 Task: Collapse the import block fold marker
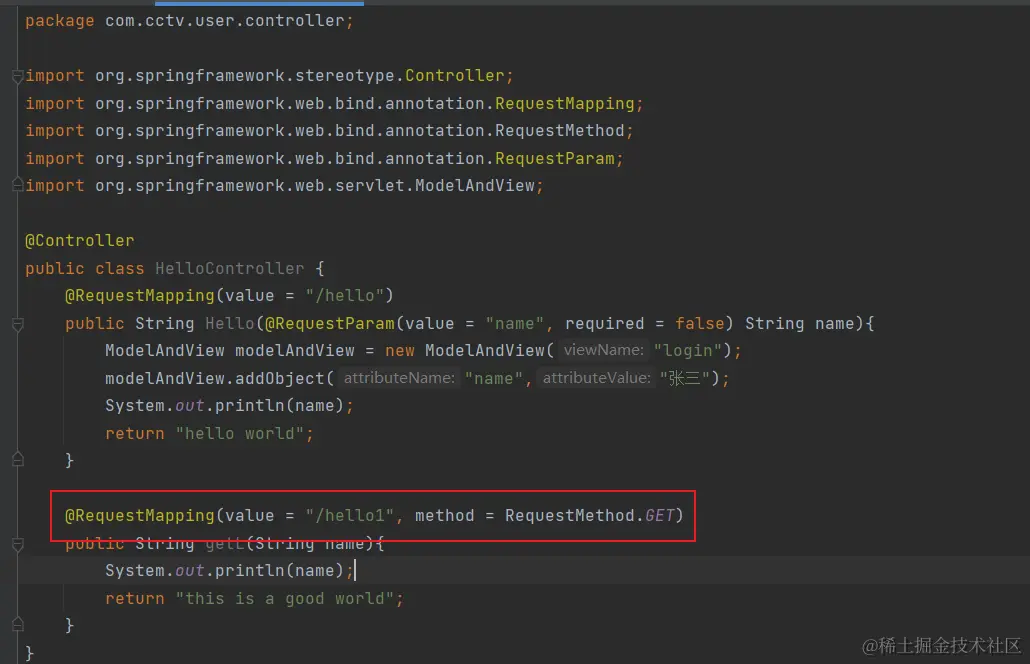click(18, 76)
